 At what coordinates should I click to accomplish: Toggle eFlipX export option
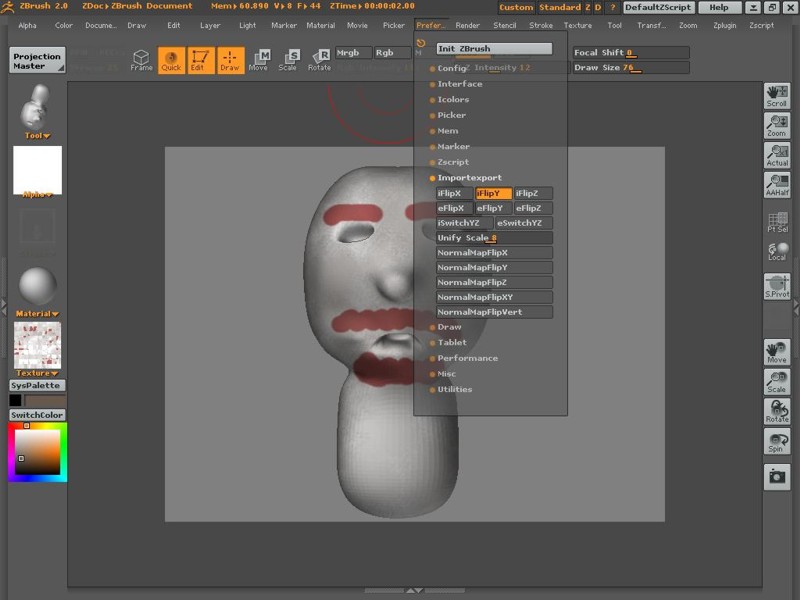click(454, 208)
